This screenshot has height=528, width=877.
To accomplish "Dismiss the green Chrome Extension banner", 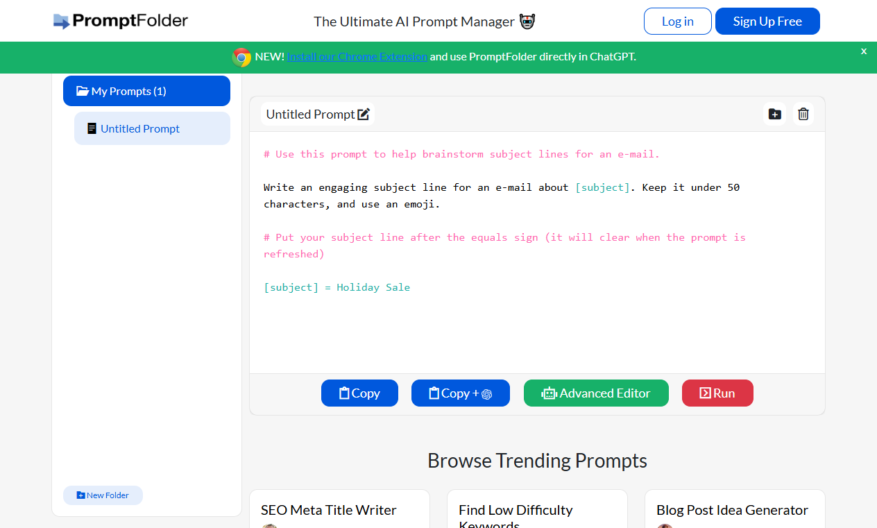I will pyautogui.click(x=864, y=51).
